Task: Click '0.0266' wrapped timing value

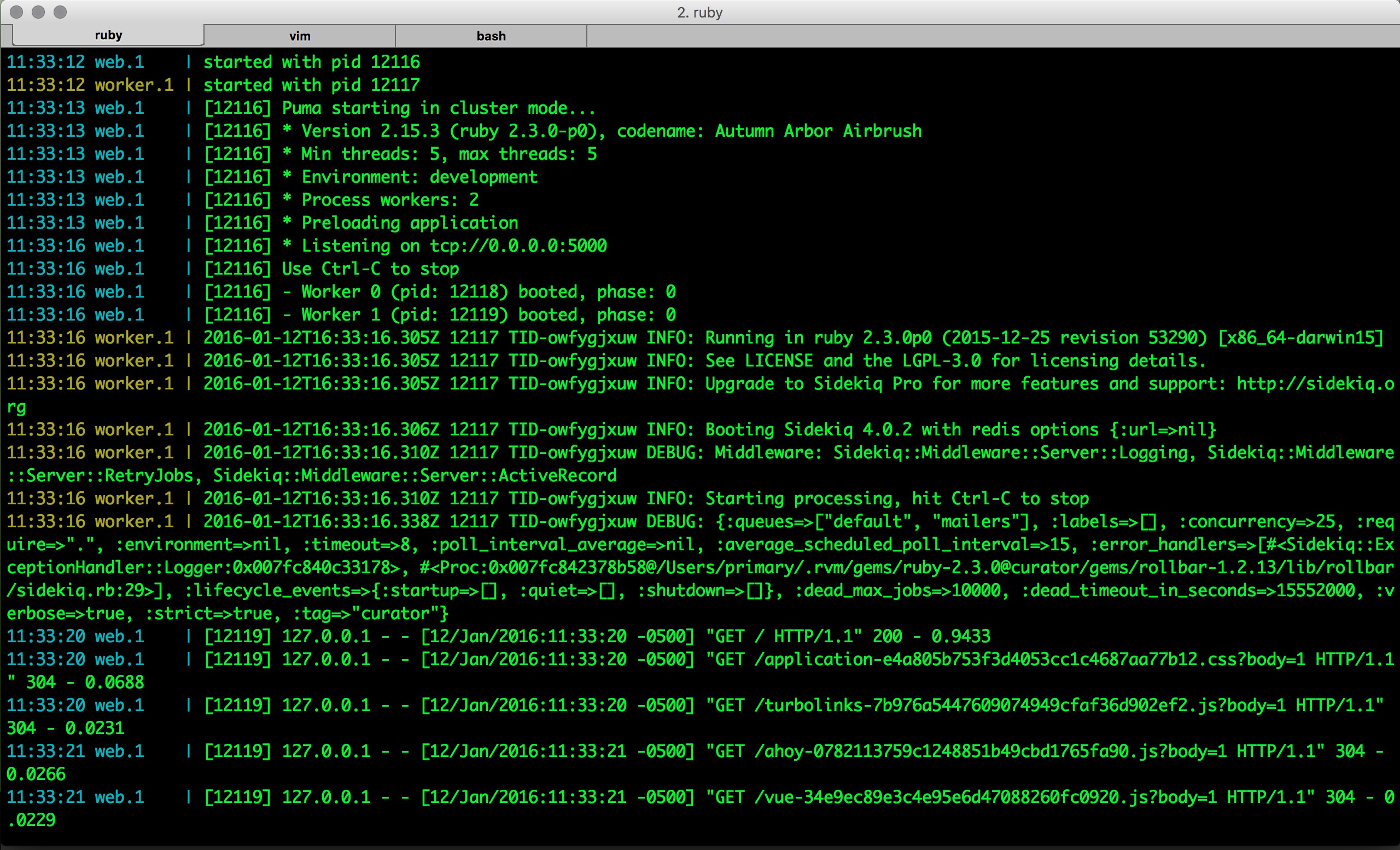Action: point(36,775)
